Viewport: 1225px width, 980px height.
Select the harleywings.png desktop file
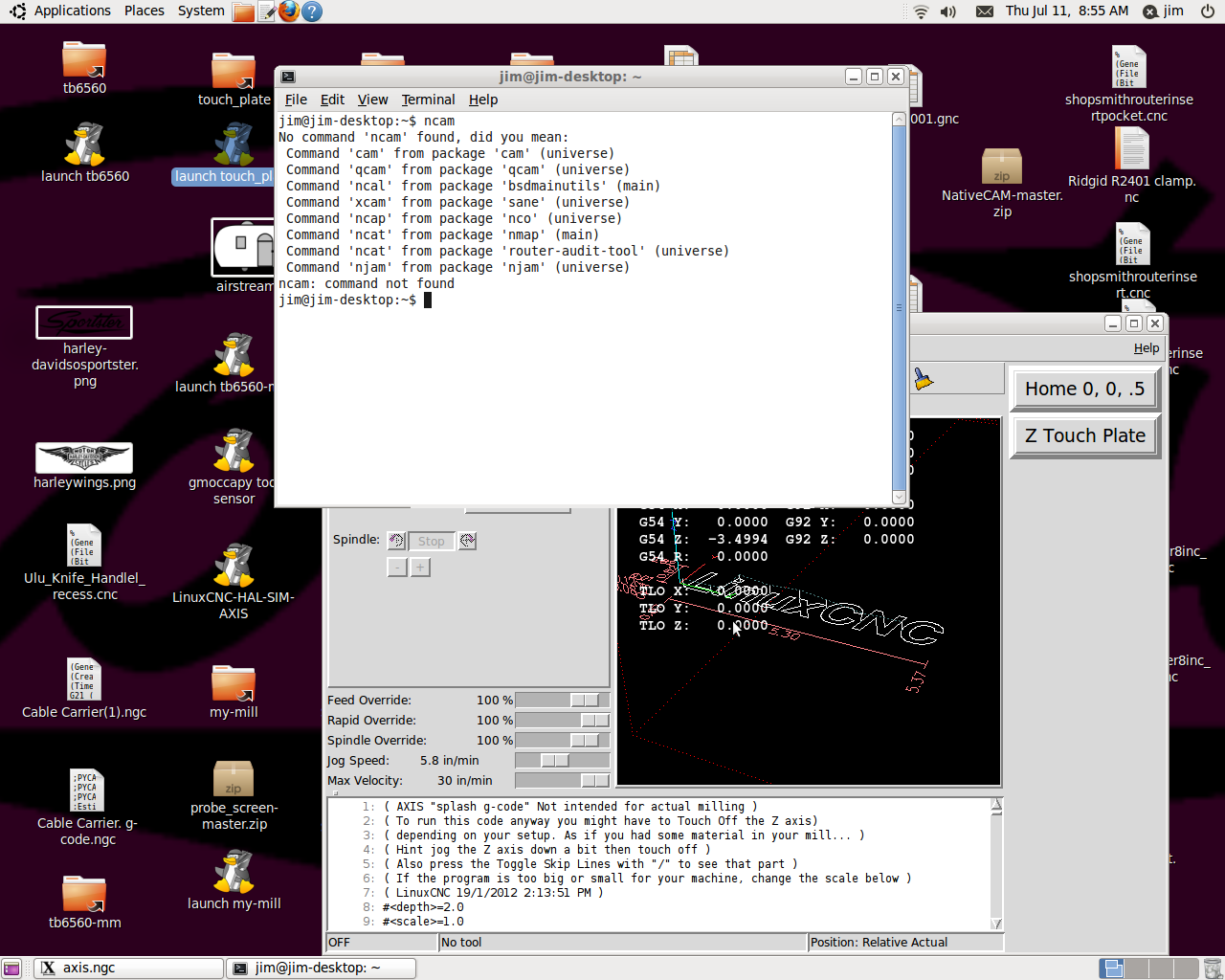pos(84,457)
